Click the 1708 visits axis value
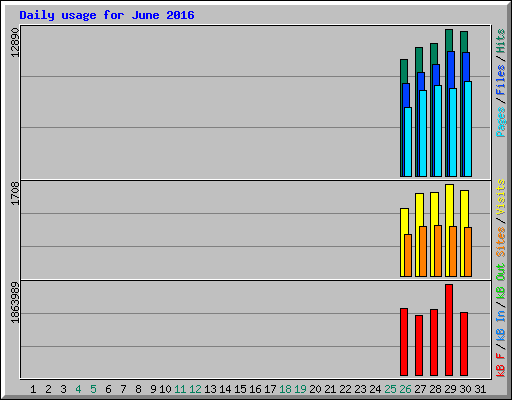This screenshot has width=512, height=400. click(15, 194)
